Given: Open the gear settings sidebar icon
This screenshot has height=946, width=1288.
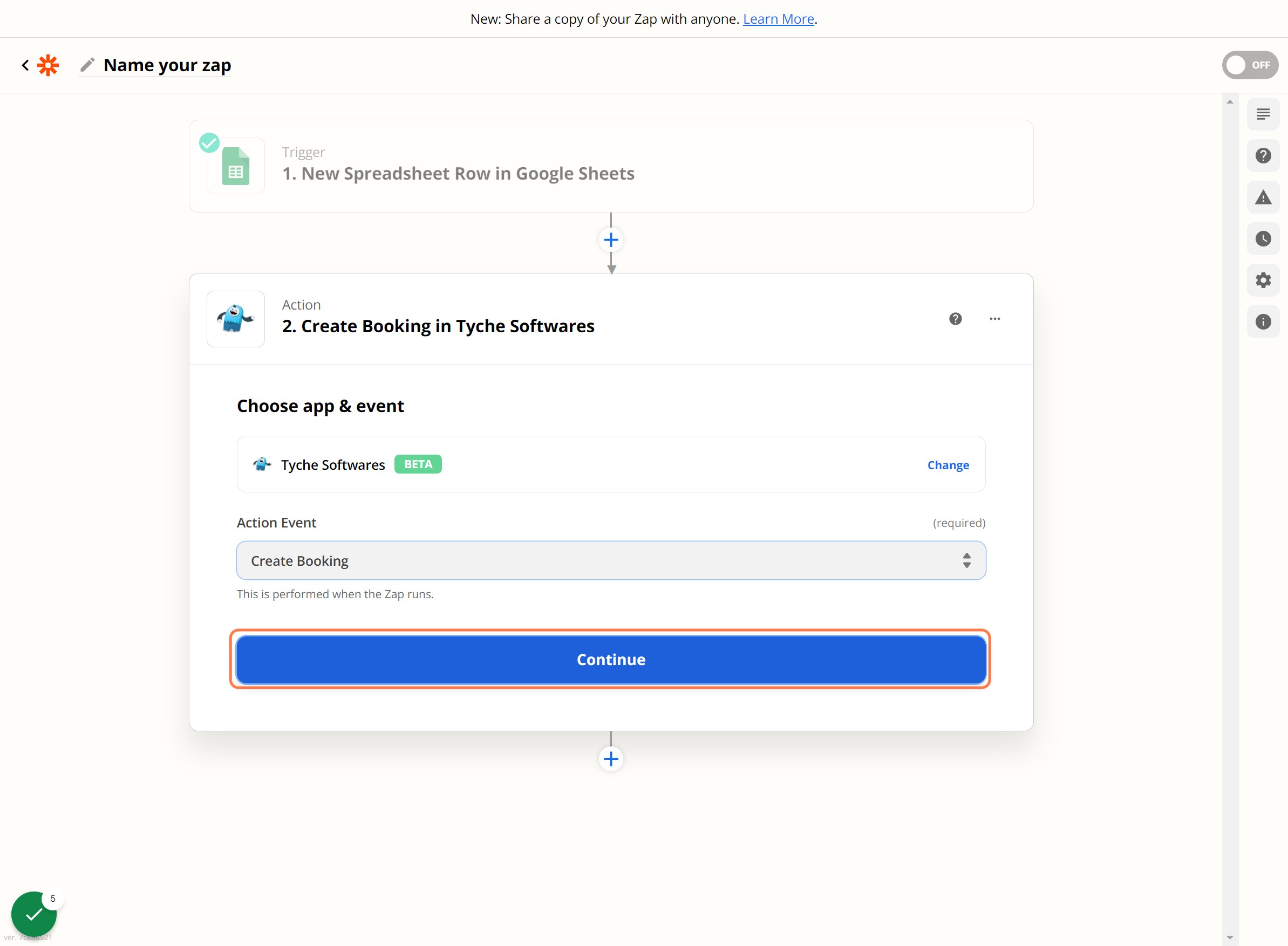Looking at the screenshot, I should click(x=1263, y=280).
